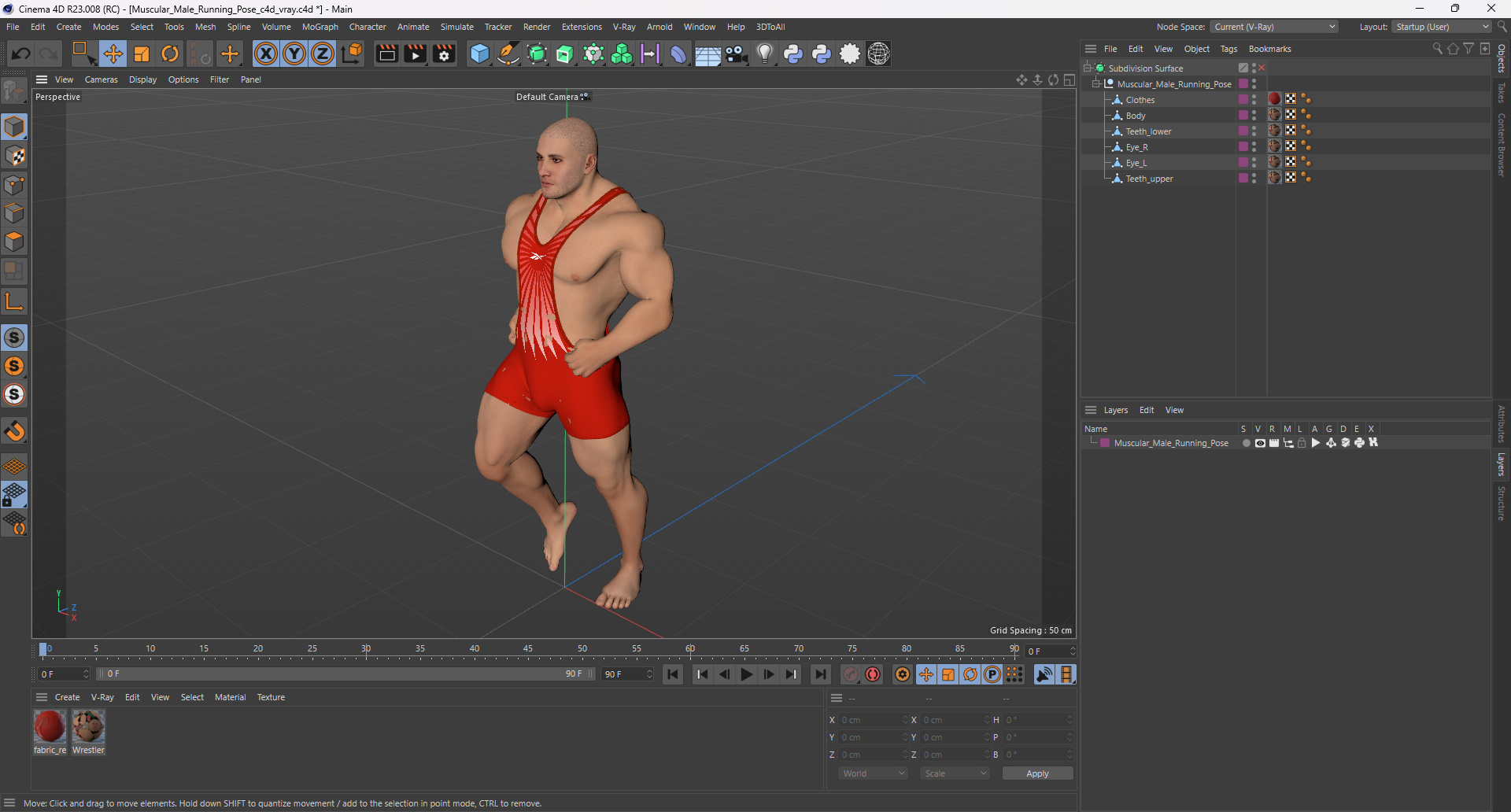The image size is (1511, 812).
Task: Open Edit Render Settings icon
Action: pos(445,54)
